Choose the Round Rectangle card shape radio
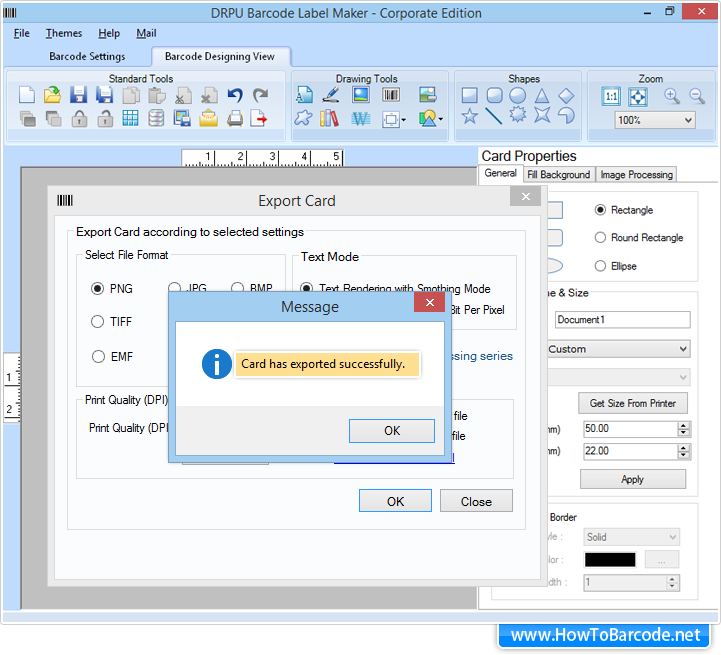 tap(600, 237)
